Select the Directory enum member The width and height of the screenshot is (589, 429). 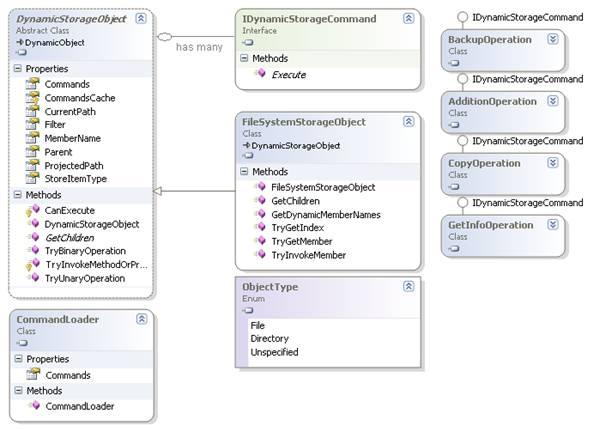pyautogui.click(x=269, y=339)
